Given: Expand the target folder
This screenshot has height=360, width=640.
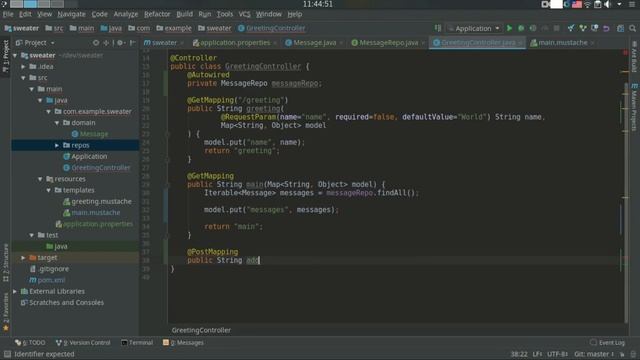Looking at the screenshot, I should tap(24, 258).
